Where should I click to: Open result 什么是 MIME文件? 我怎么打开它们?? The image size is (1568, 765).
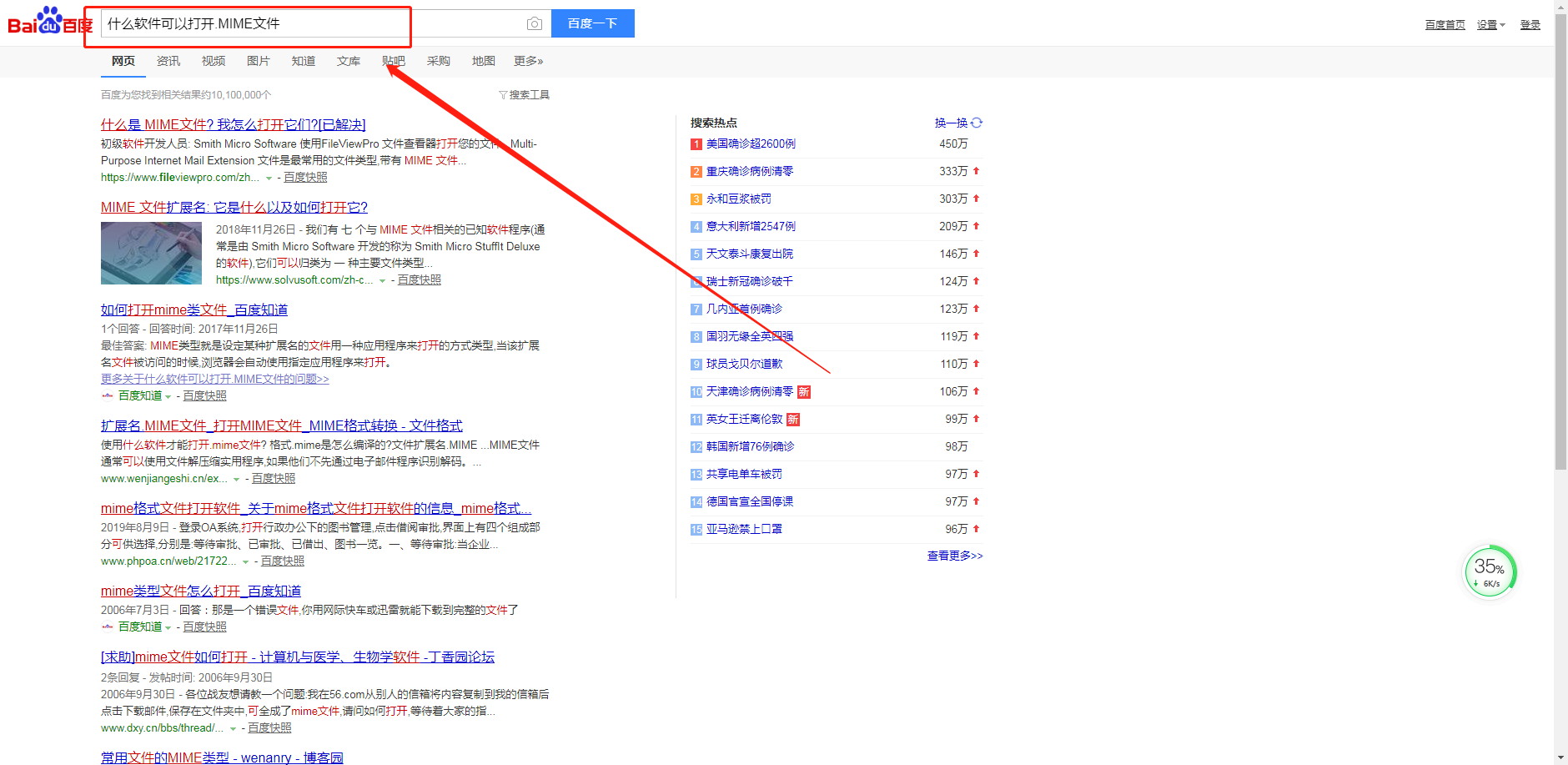pos(233,125)
